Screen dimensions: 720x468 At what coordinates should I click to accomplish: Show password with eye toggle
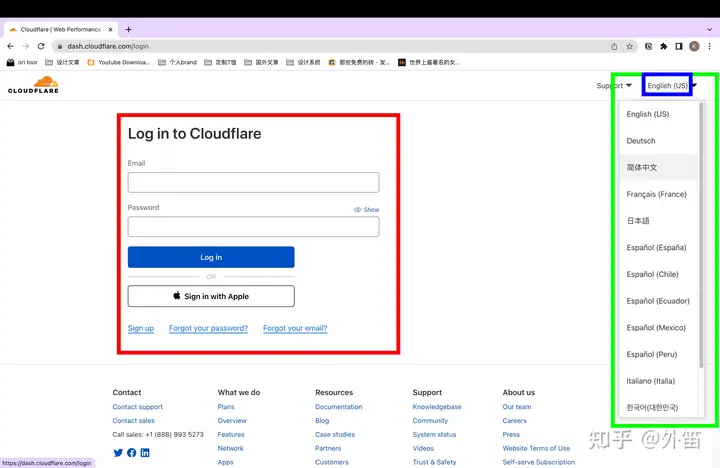(366, 209)
